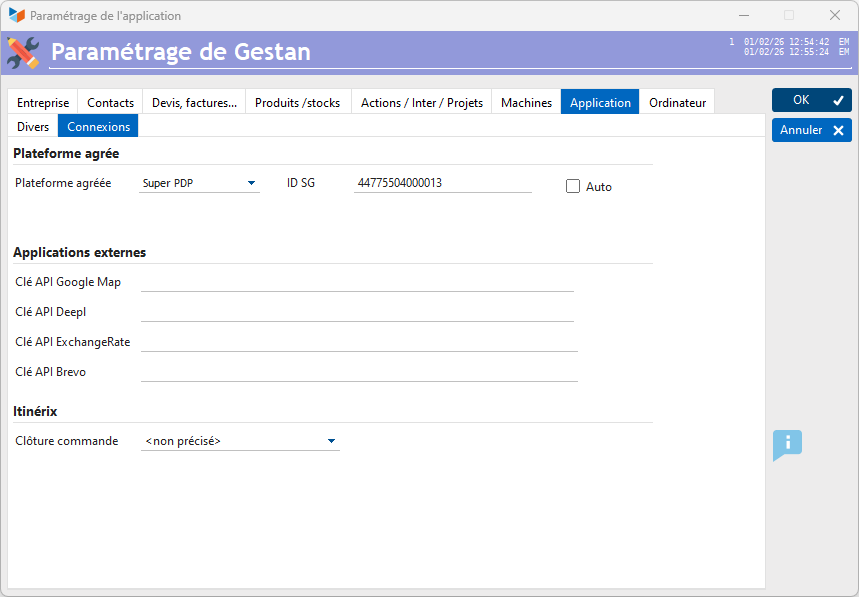
Task: Go to Devis, factures... tab
Action: [x=194, y=102]
